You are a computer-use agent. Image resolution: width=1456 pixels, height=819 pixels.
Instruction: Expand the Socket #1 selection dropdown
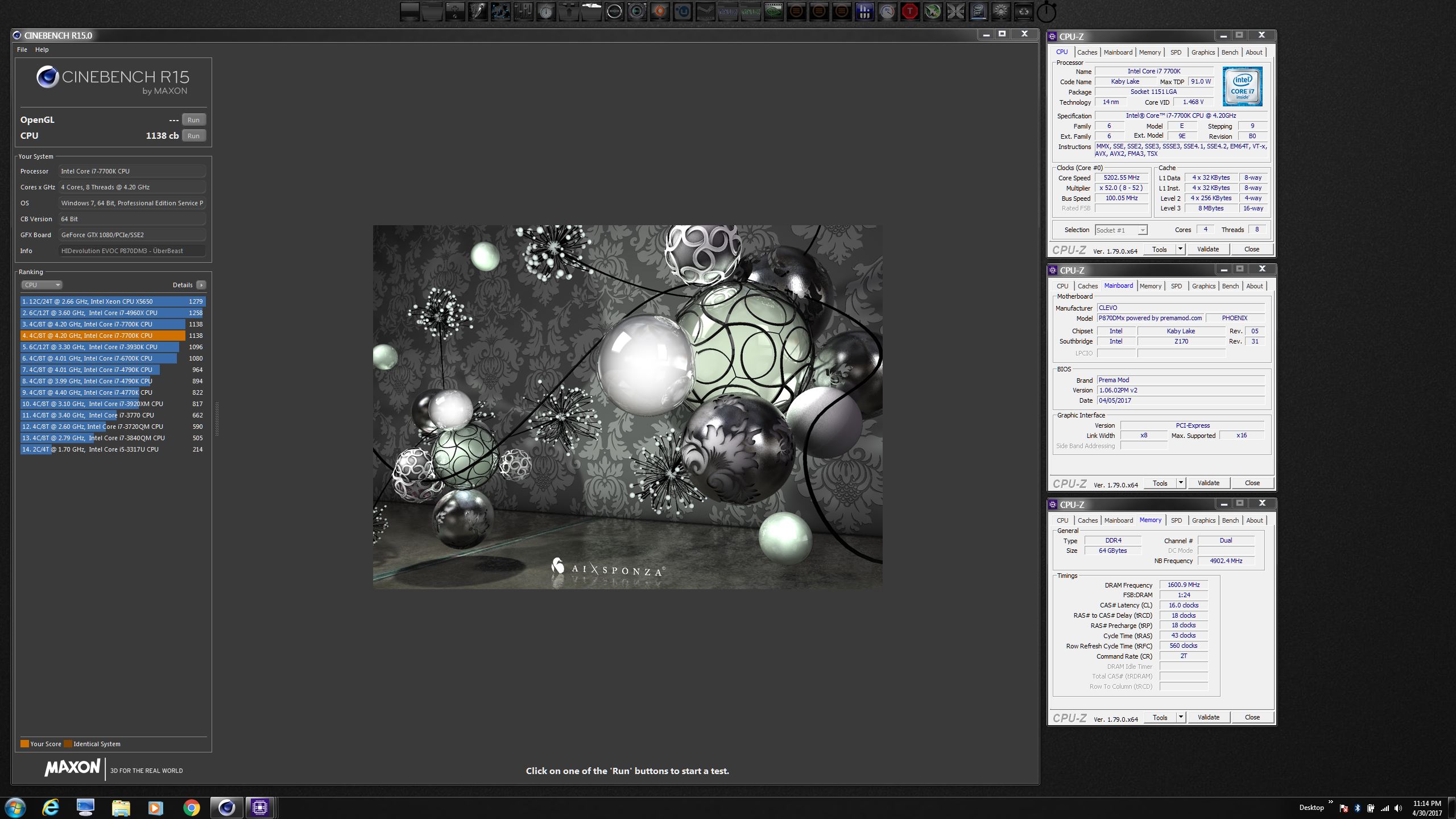click(x=1142, y=230)
